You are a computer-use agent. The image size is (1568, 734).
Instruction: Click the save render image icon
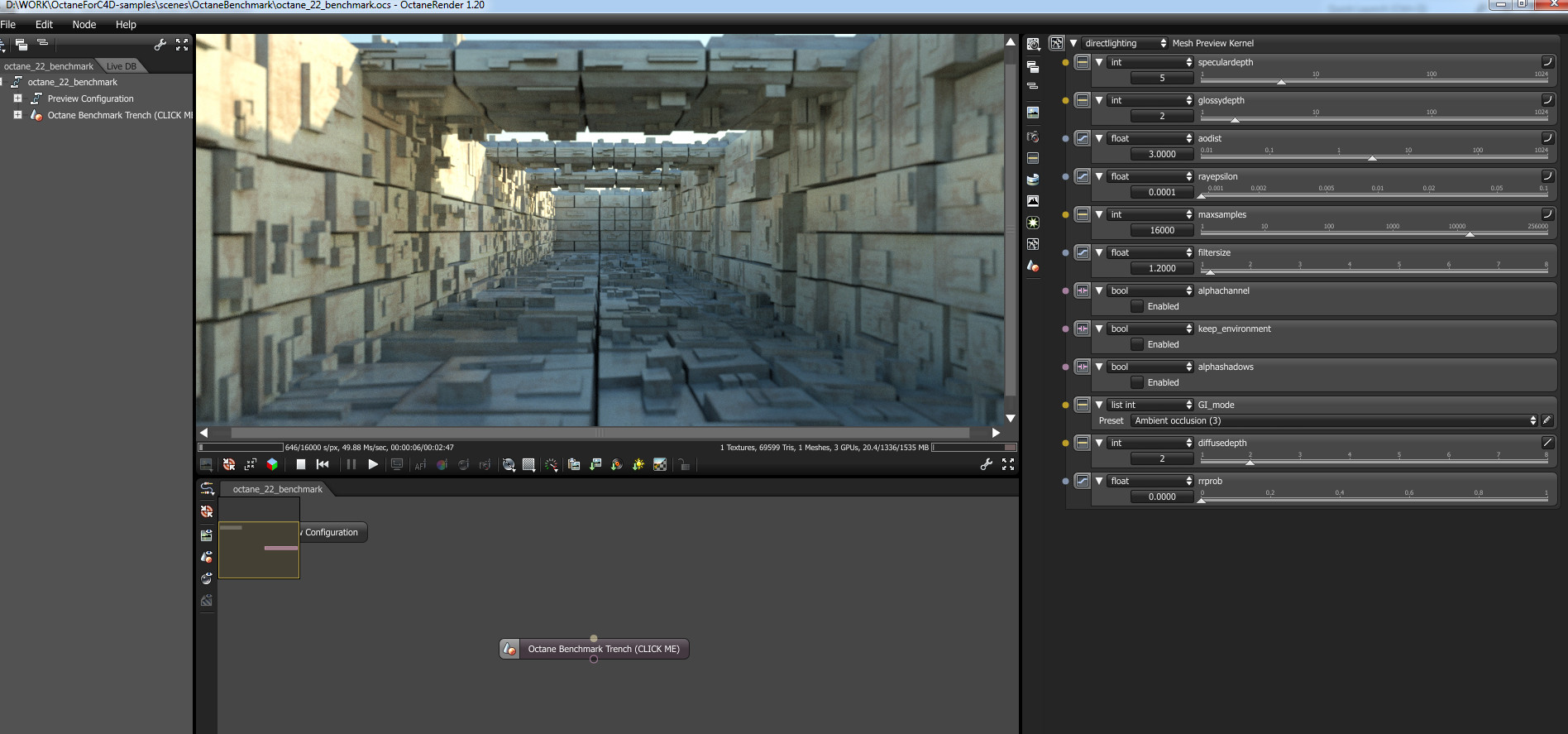click(595, 465)
